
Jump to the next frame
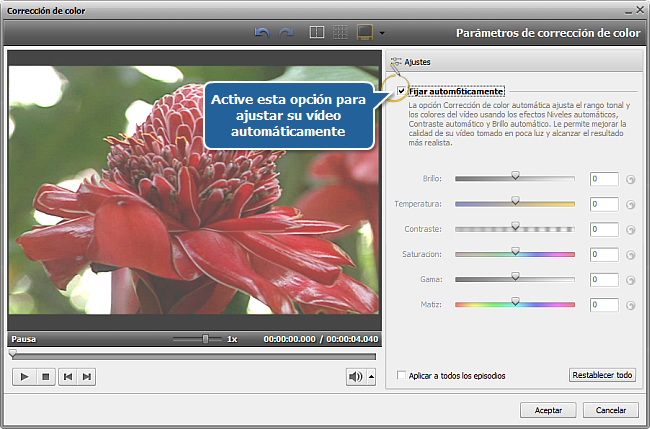(x=88, y=376)
